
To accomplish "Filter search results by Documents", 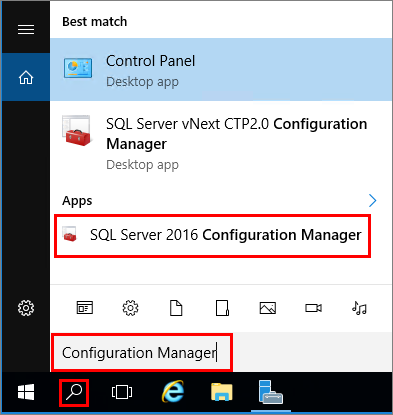I will point(176,308).
